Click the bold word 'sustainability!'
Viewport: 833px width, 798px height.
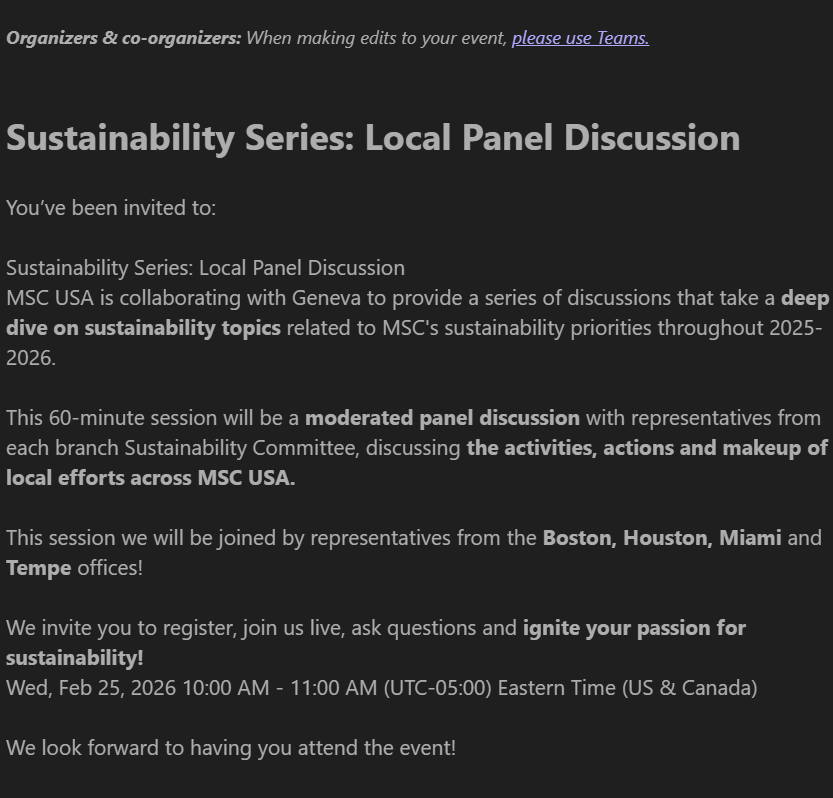75,658
